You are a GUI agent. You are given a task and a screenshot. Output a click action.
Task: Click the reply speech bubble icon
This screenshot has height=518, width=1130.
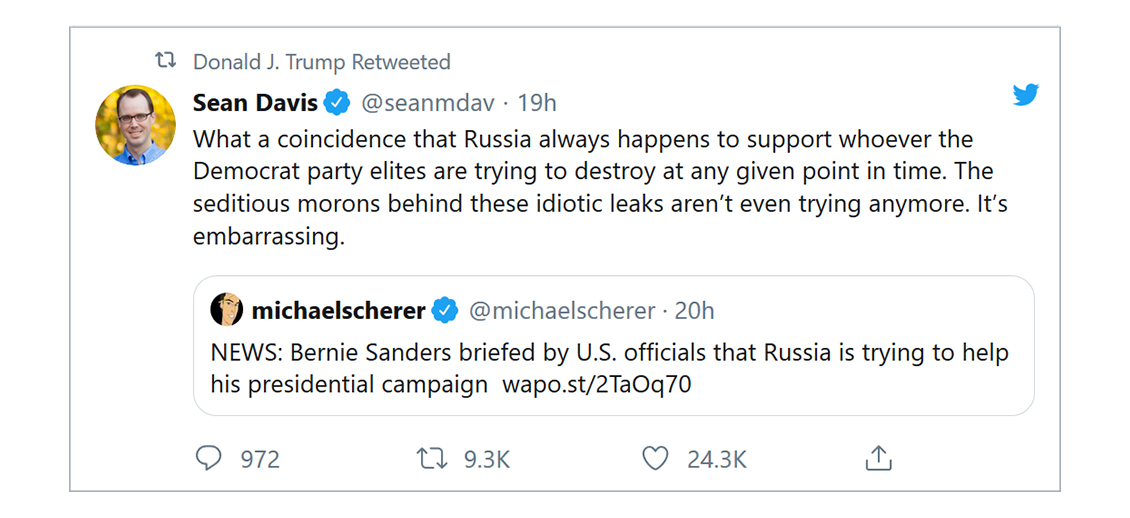coord(208,459)
